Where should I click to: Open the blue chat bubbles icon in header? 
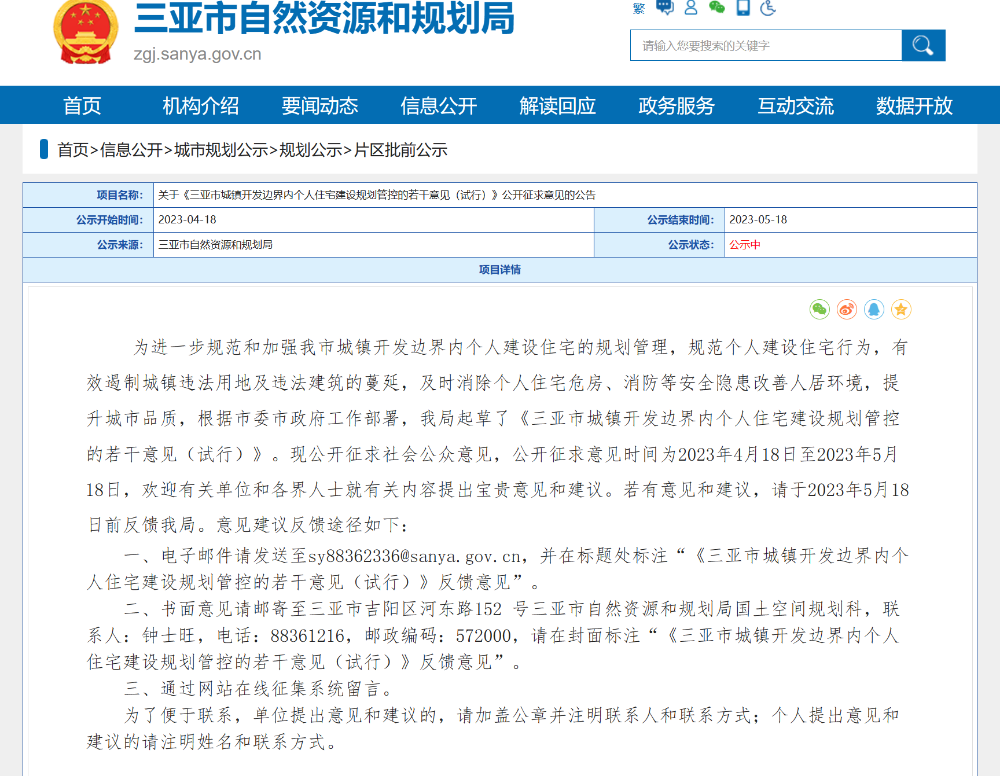click(665, 7)
